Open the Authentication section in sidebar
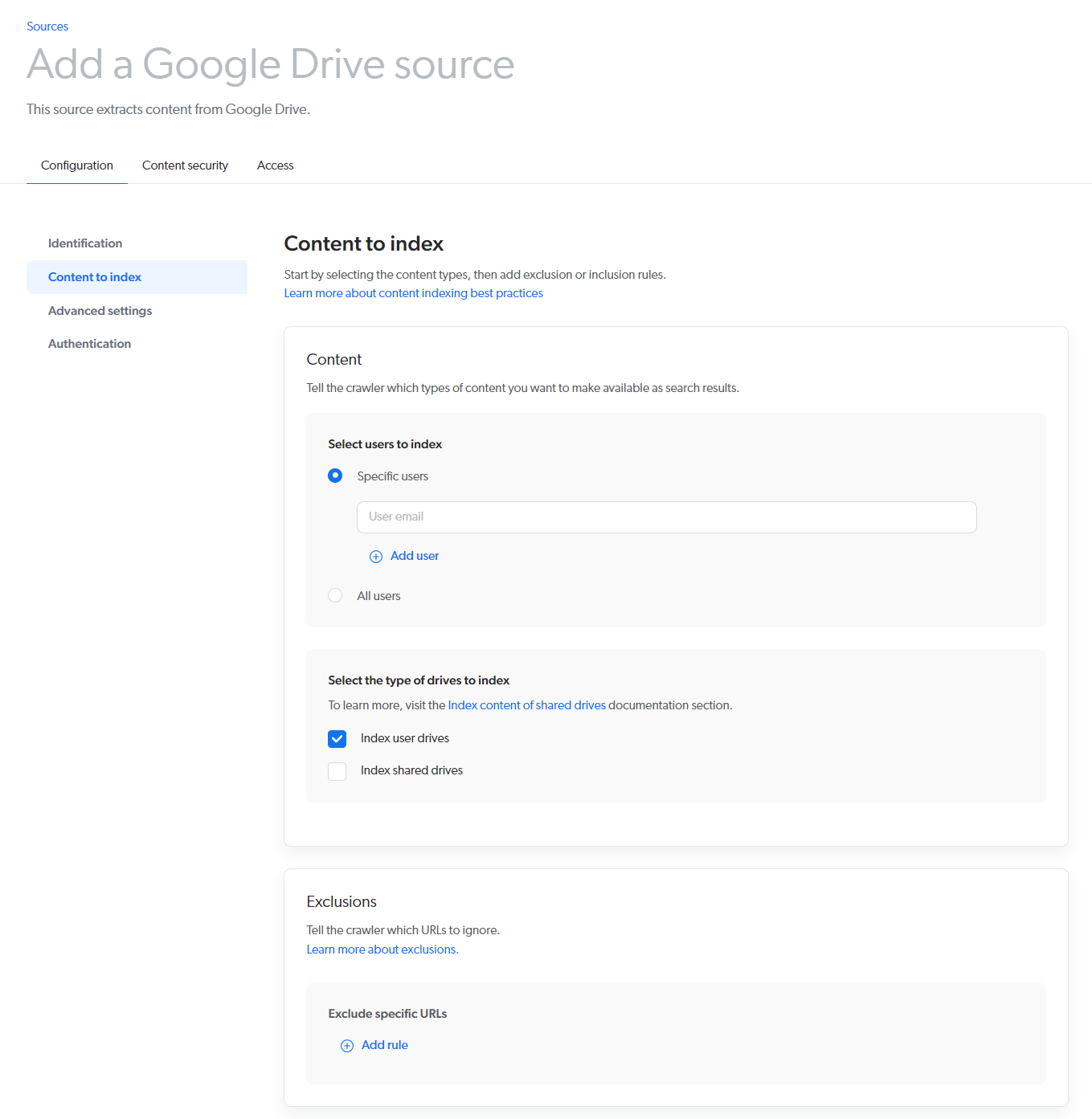The height and width of the screenshot is (1119, 1092). [89, 344]
